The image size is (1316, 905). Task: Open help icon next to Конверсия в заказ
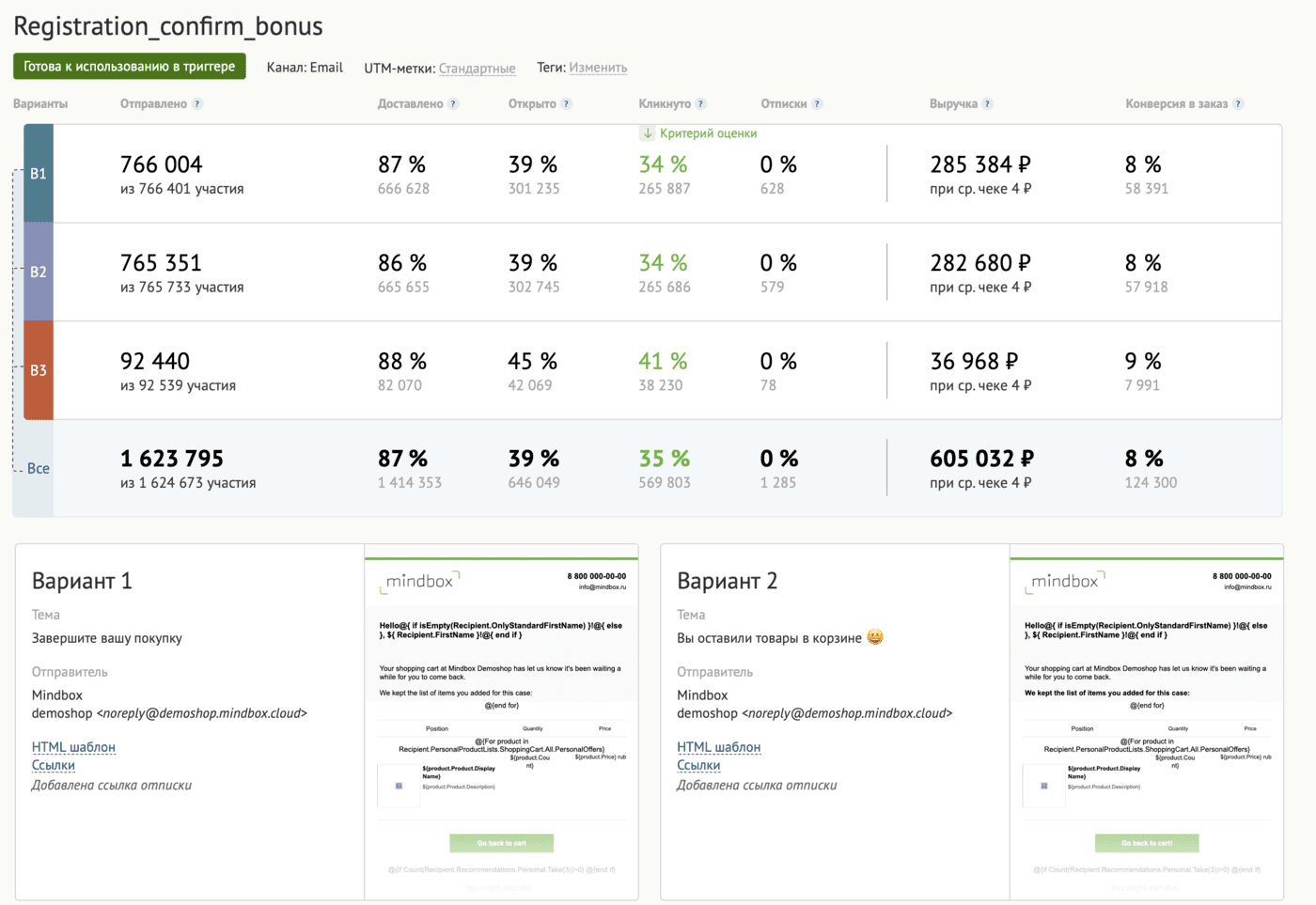point(1239,104)
